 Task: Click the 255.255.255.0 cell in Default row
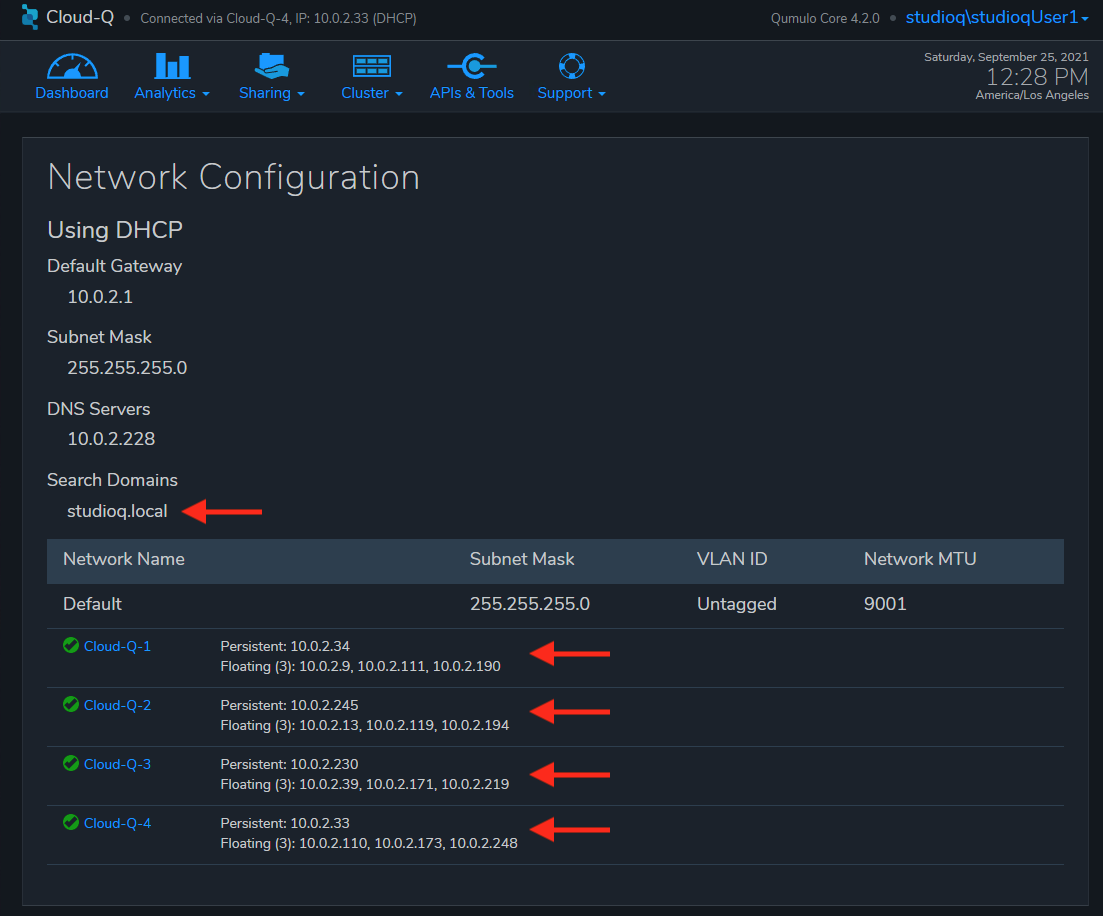tap(530, 604)
